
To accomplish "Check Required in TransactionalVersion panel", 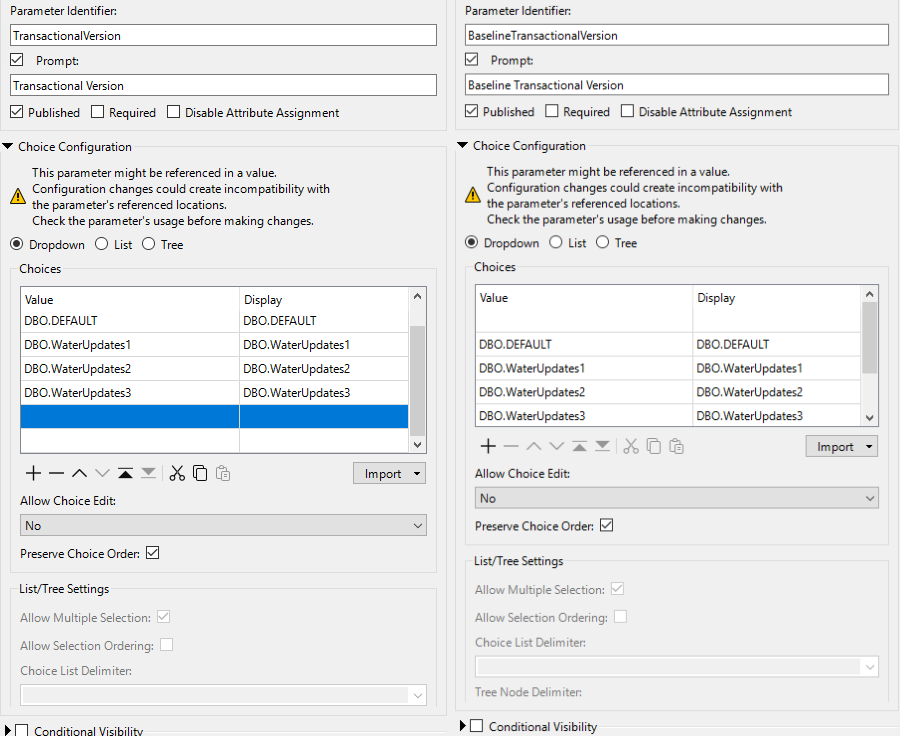I will 98,111.
